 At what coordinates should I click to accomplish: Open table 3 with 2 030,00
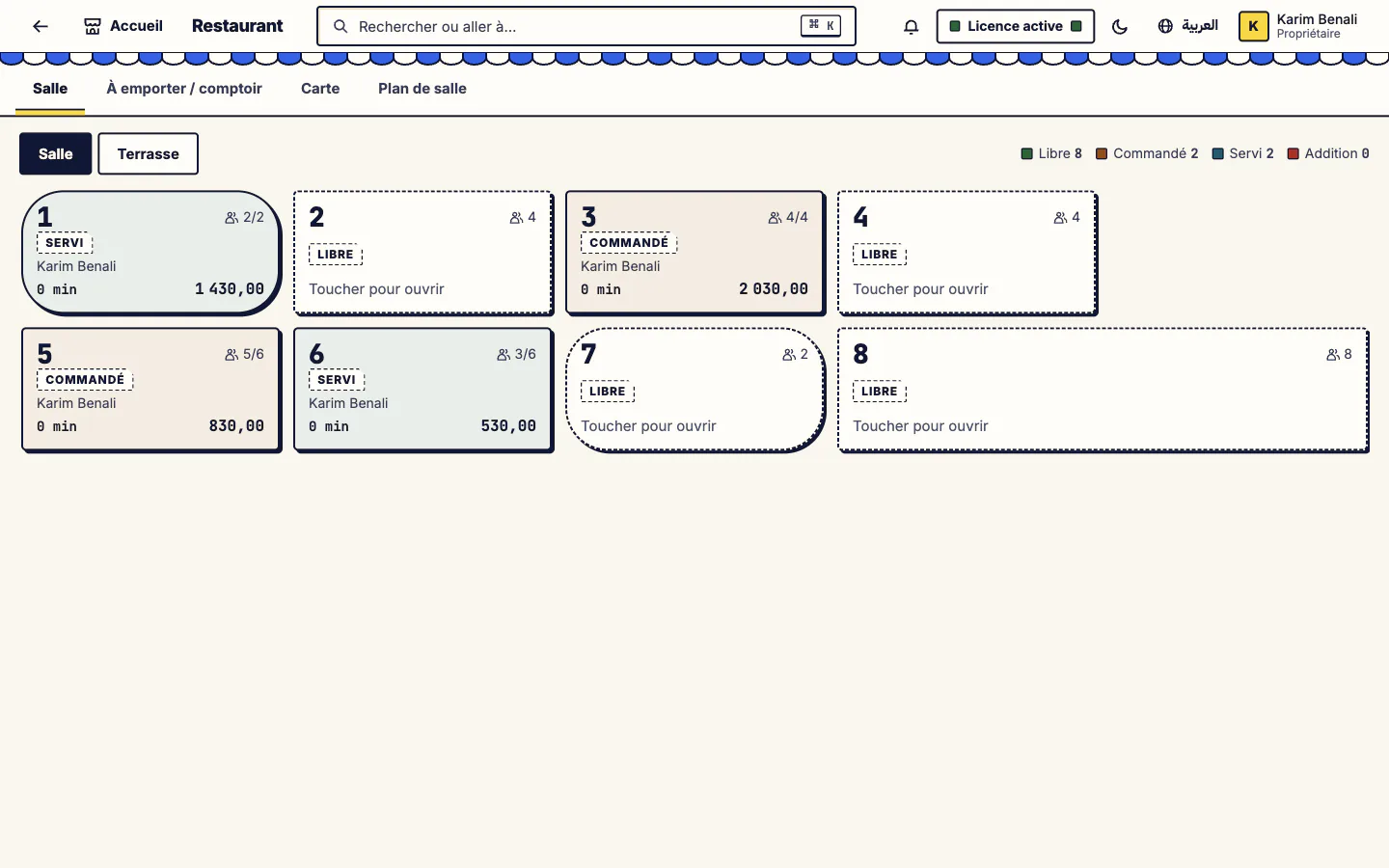click(x=694, y=253)
